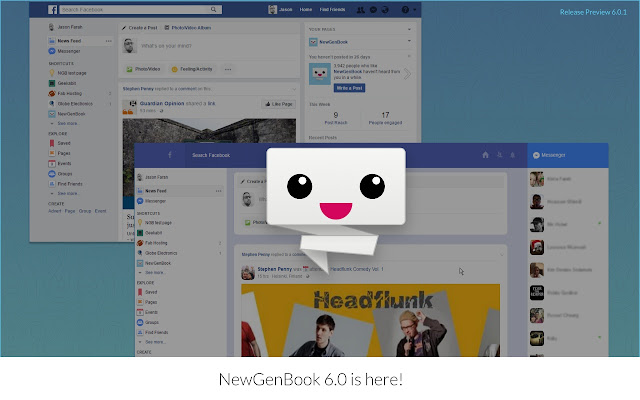Open News Feed options dots in front window

tap(219, 191)
